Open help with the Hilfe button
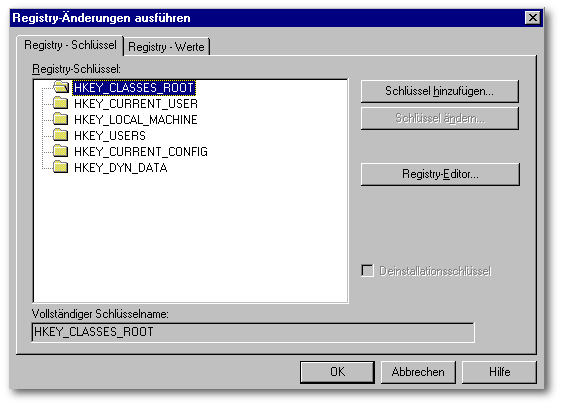Viewport: 562px width, 405px height. coord(499,372)
